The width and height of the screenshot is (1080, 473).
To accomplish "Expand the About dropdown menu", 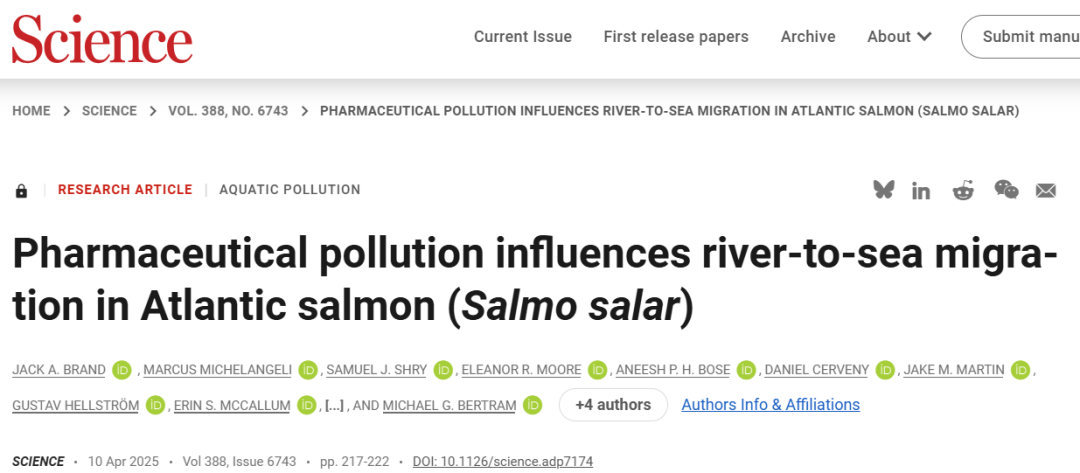I will click(x=900, y=36).
